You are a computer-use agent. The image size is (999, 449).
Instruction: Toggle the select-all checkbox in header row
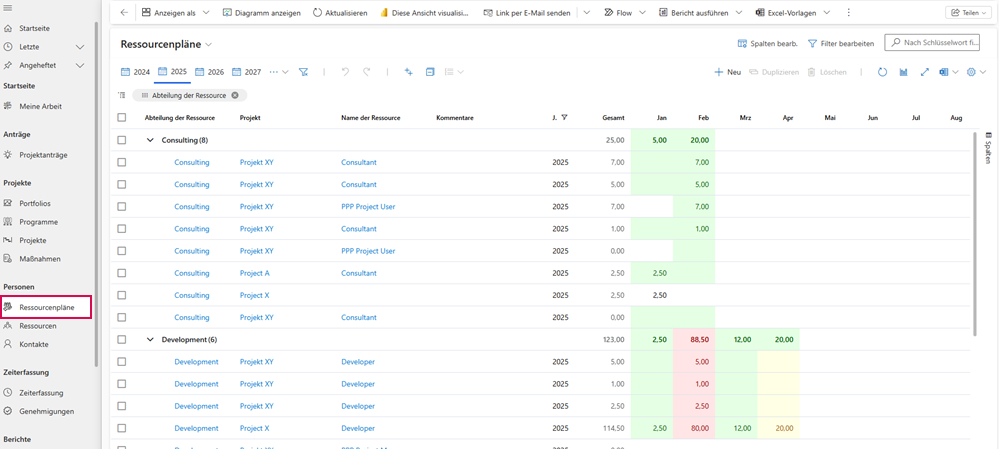click(122, 117)
